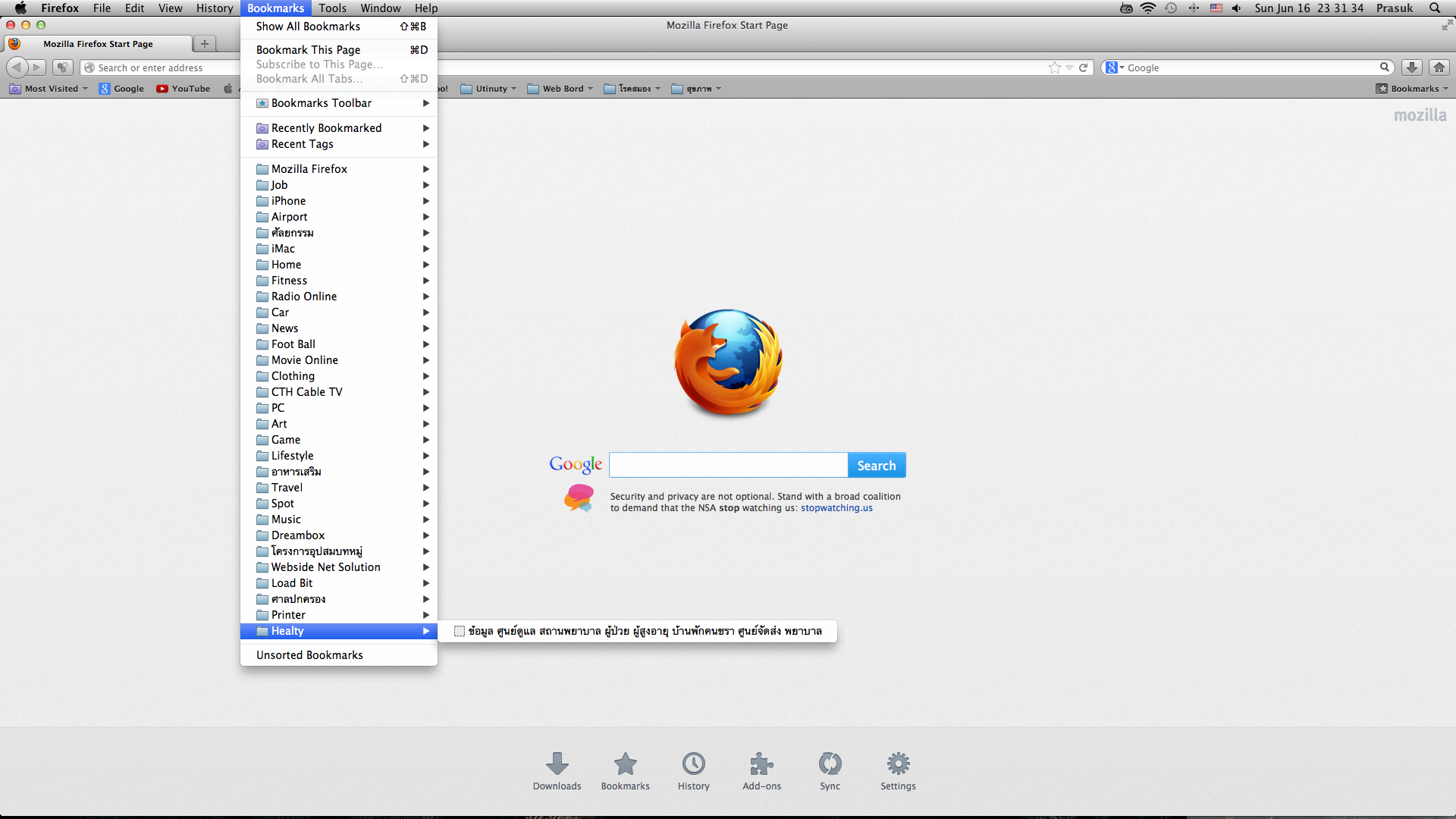The height and width of the screenshot is (819, 1456).
Task: Open a new tab with plus button
Action: click(204, 44)
